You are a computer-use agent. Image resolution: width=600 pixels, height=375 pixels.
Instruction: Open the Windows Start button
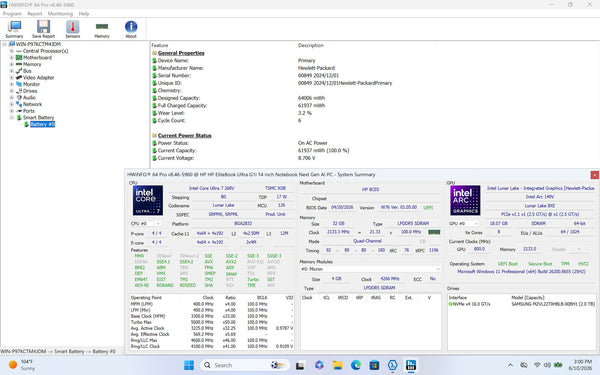[189, 365]
